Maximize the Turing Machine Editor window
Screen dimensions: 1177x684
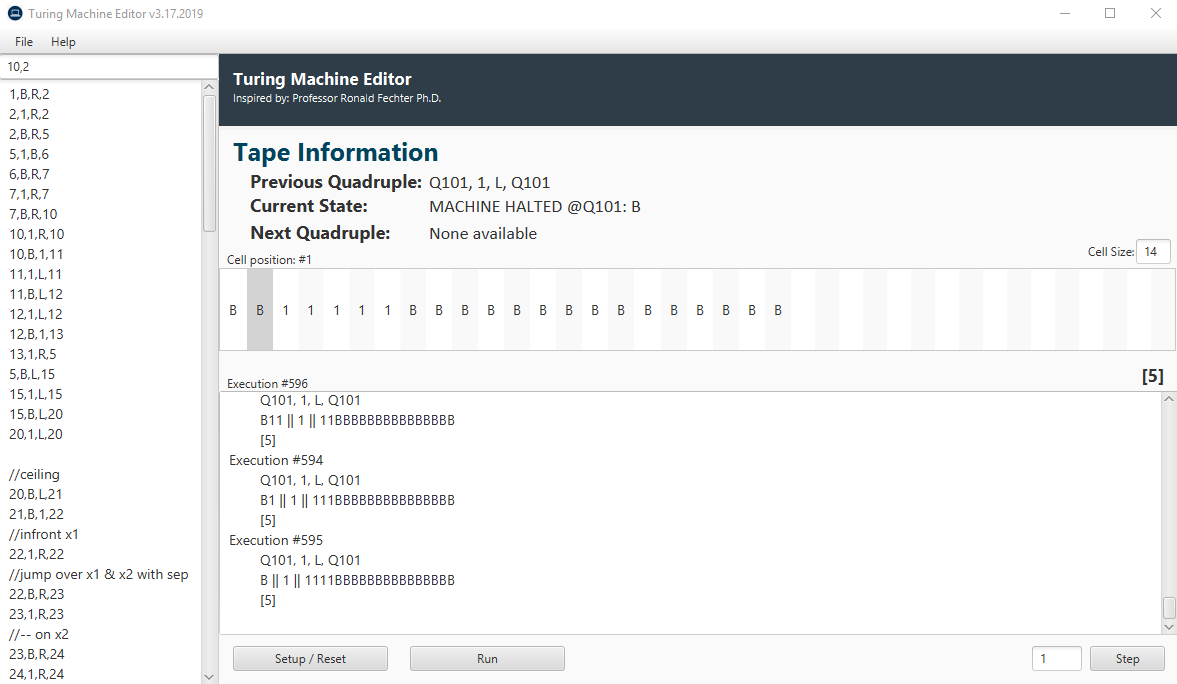pyautogui.click(x=1109, y=14)
